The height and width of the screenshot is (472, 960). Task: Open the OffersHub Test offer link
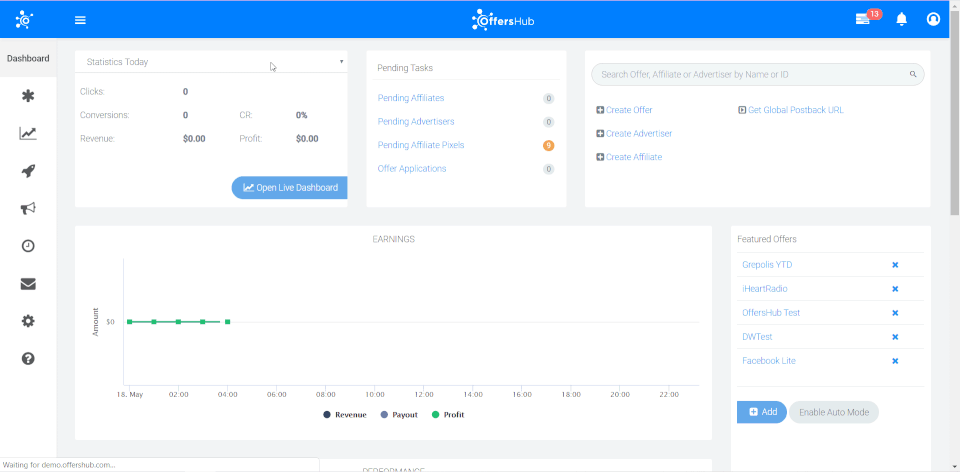(x=771, y=313)
